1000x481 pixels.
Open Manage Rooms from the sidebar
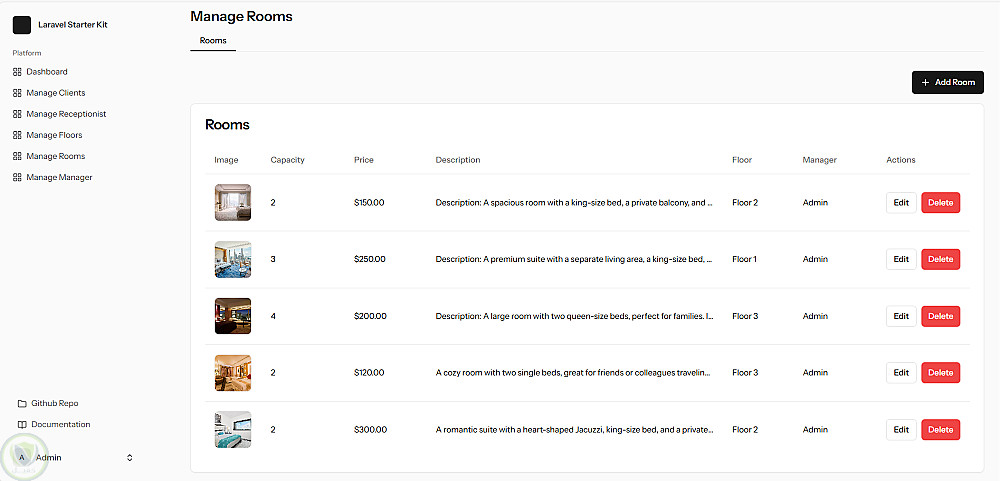click(56, 156)
